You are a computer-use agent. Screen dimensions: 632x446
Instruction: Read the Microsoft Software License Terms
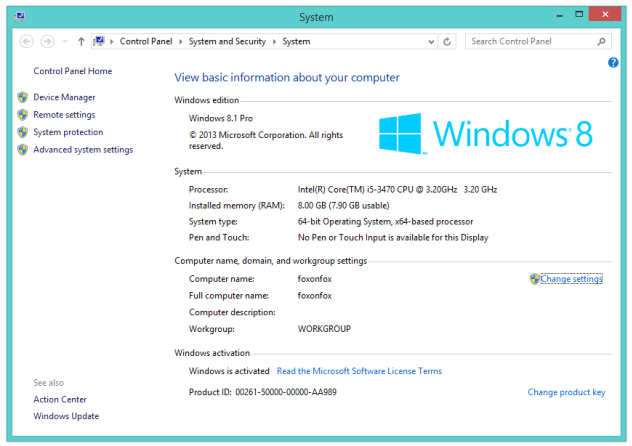(x=359, y=371)
